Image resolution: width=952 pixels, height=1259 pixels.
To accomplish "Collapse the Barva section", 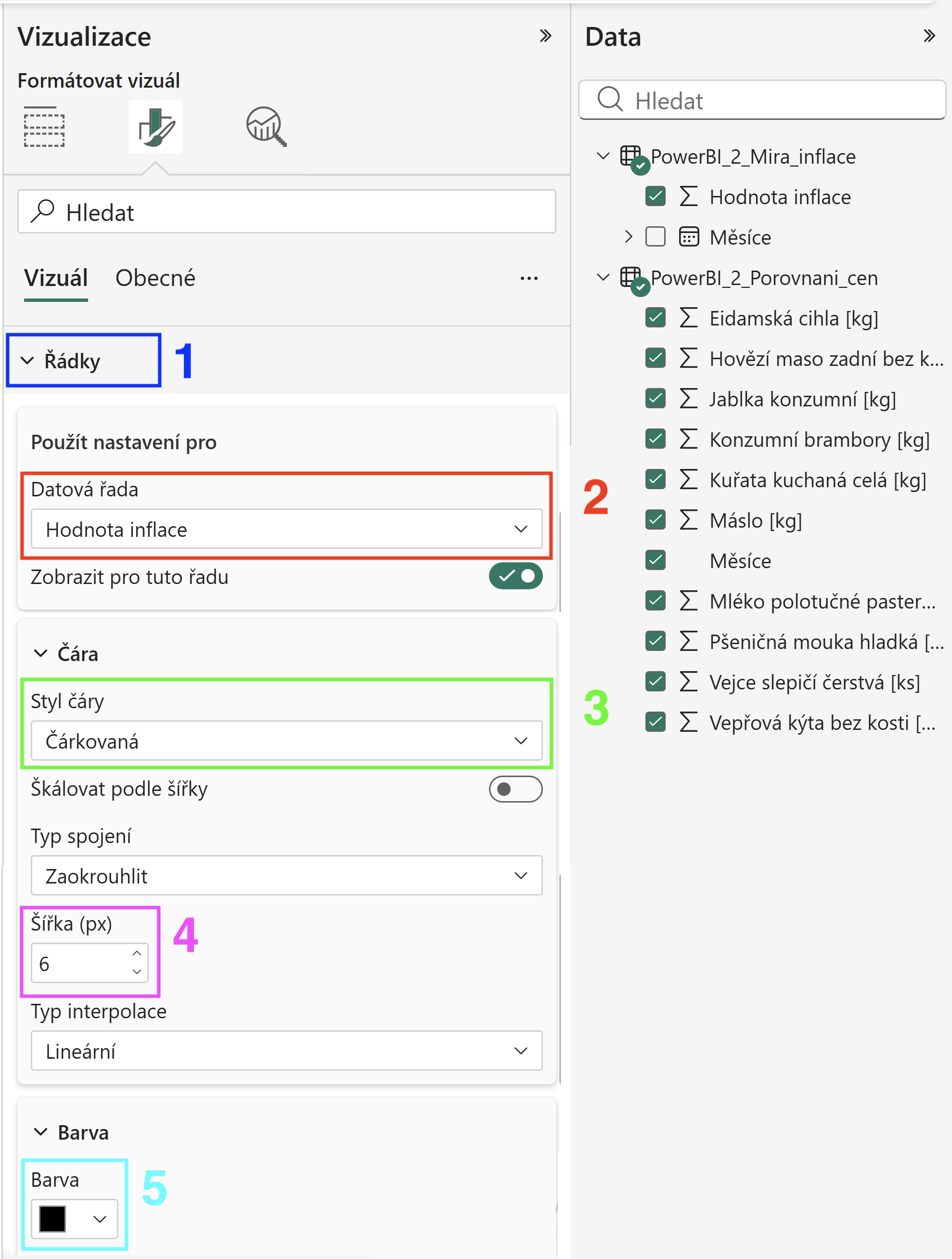I will 40,1131.
